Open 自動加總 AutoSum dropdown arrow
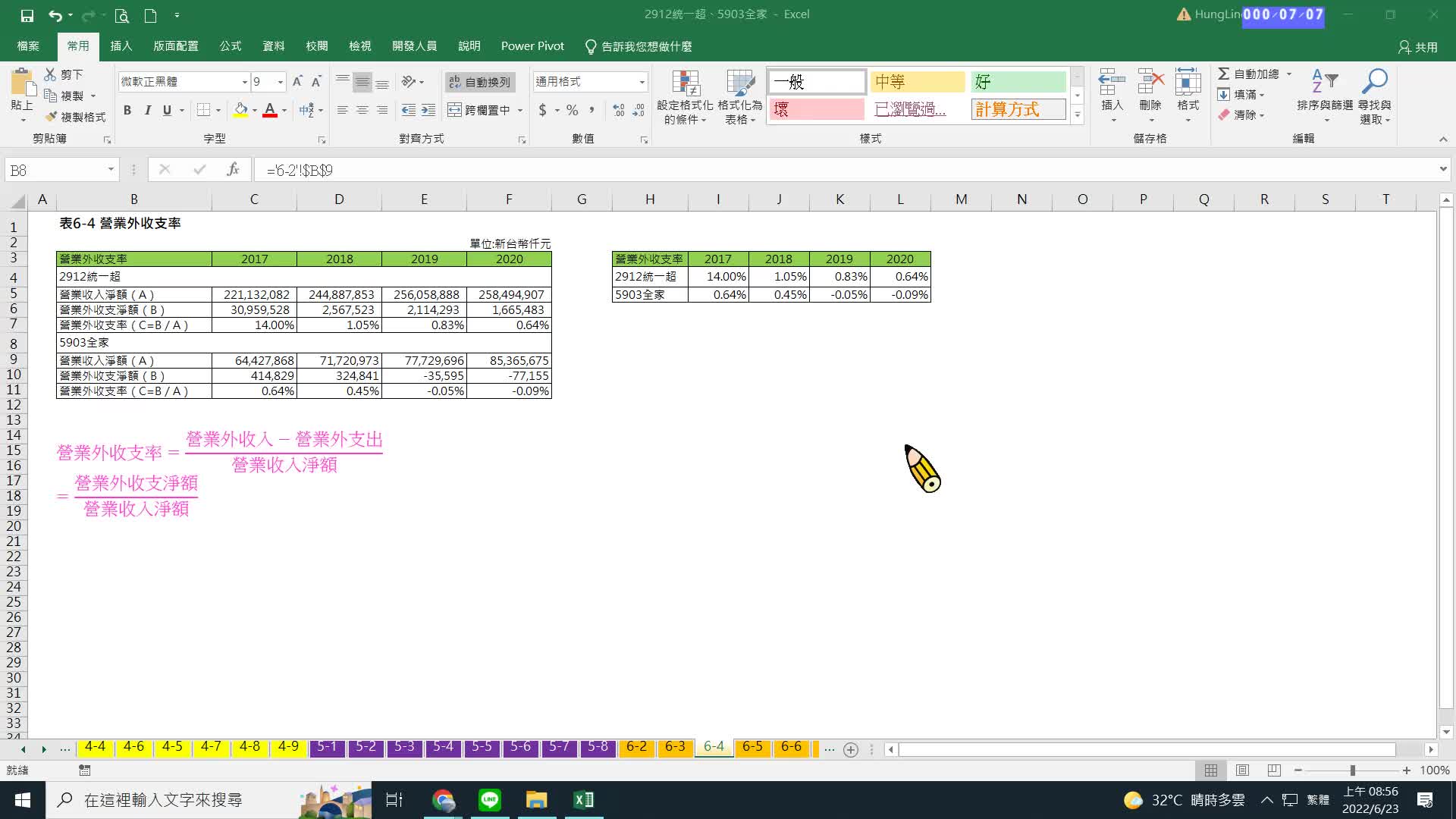1456x819 pixels. pos(1288,74)
